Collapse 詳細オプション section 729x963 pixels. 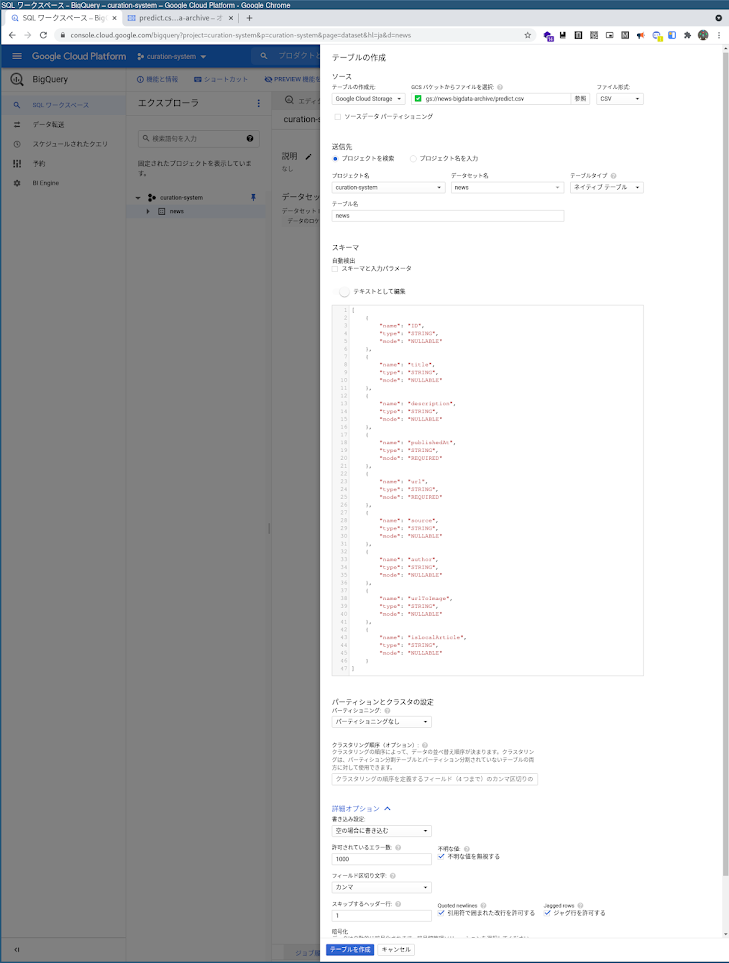[361, 809]
